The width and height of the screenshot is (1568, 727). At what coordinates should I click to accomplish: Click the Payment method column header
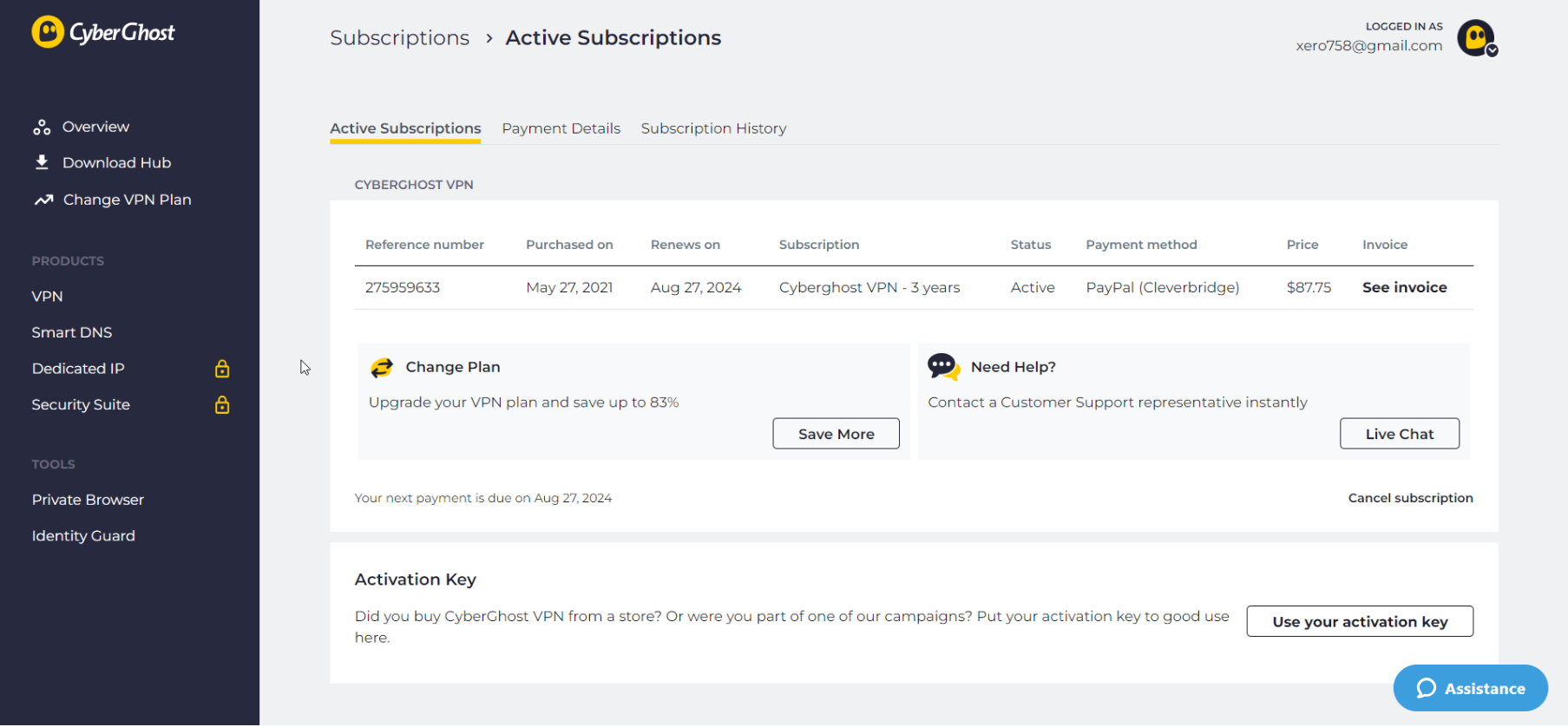pos(1141,245)
